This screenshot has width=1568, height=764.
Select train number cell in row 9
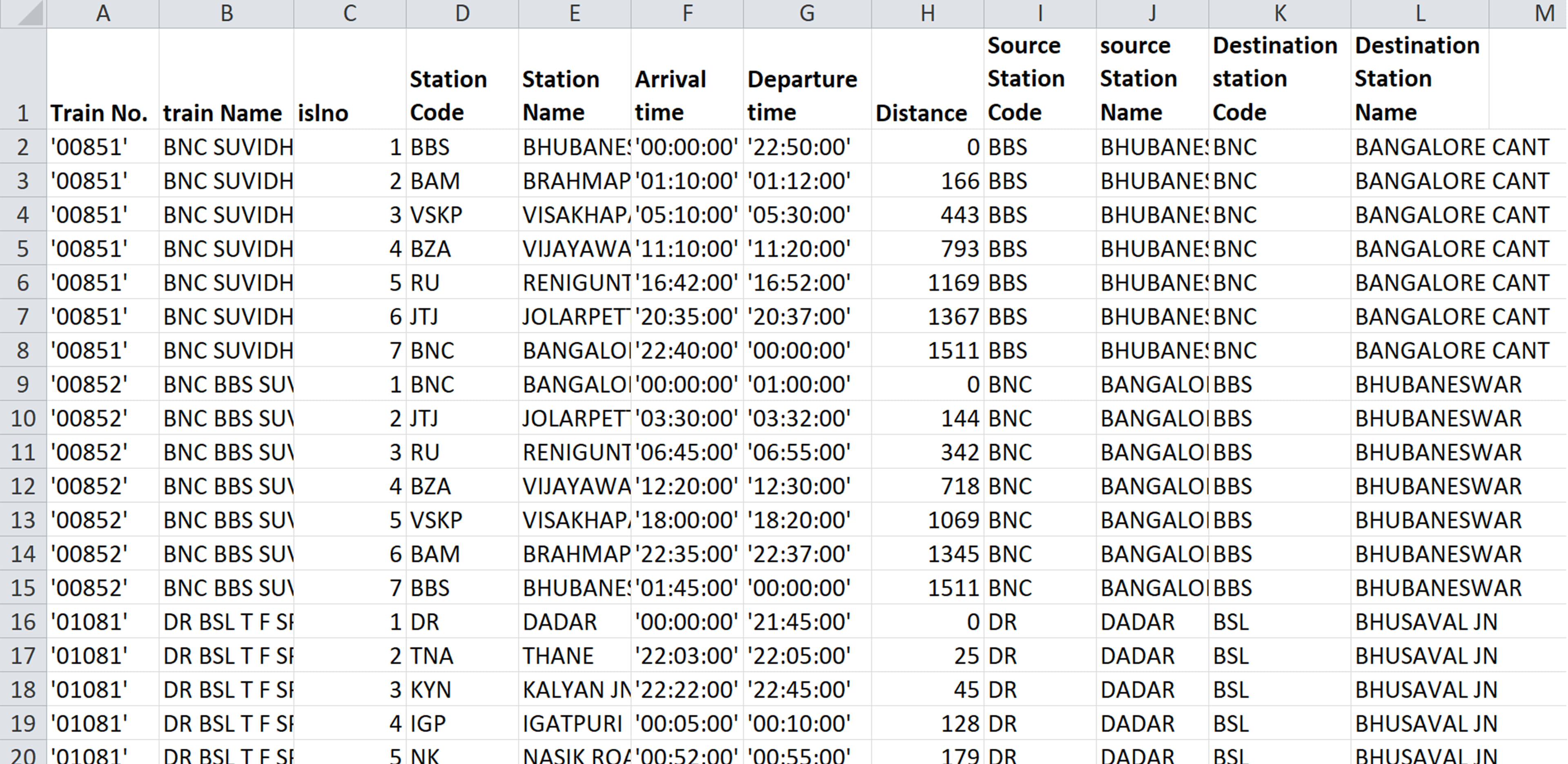tap(89, 384)
